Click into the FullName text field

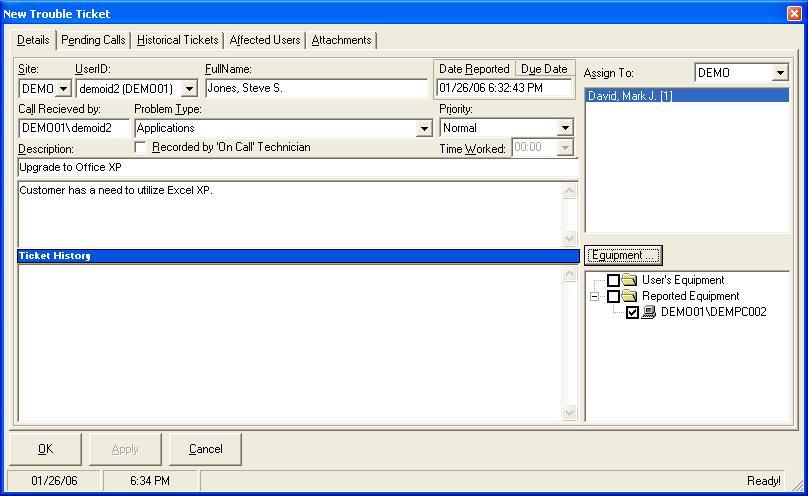pyautogui.click(x=315, y=88)
